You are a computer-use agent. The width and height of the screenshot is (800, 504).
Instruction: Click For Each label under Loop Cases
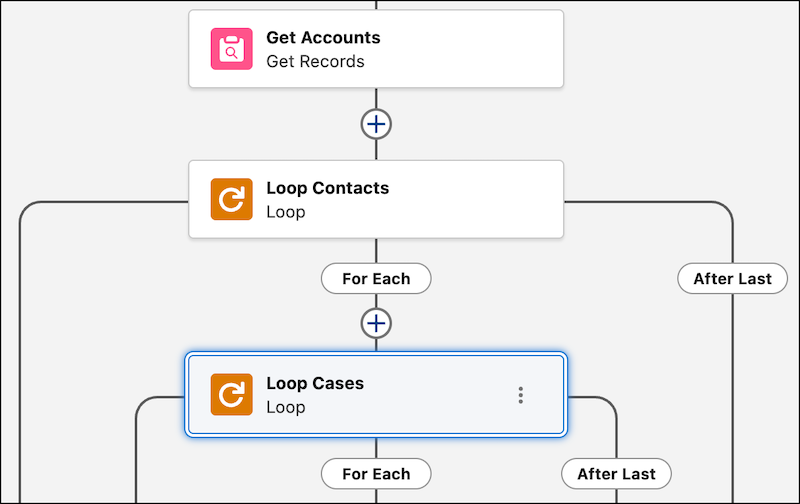(x=376, y=474)
